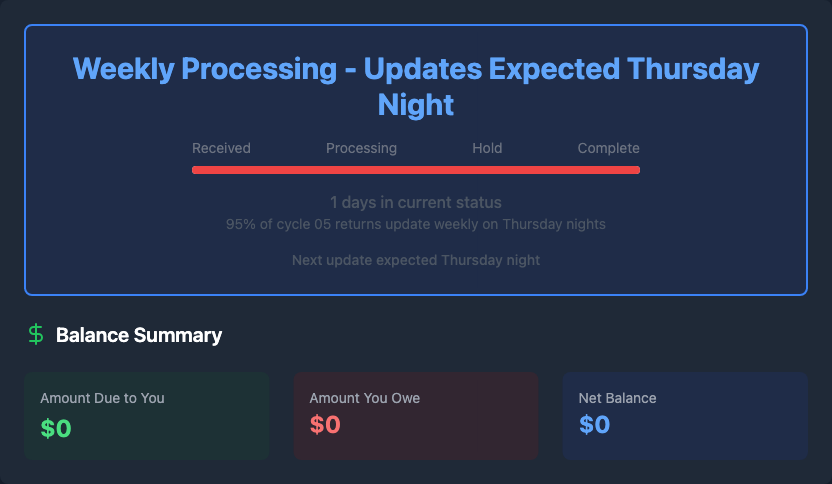This screenshot has width=832, height=484.
Task: Click the red $0 amount owed value
Action: click(325, 425)
